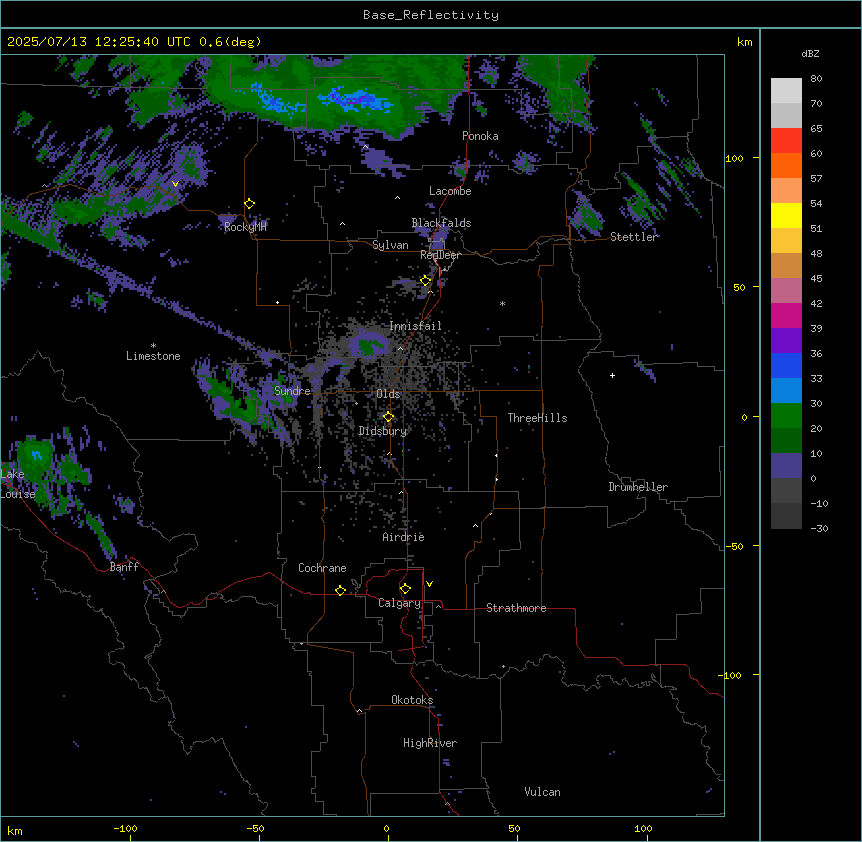Image resolution: width=862 pixels, height=842 pixels.
Task: Pick the purple swatch below 39 dBZ
Action: point(786,341)
